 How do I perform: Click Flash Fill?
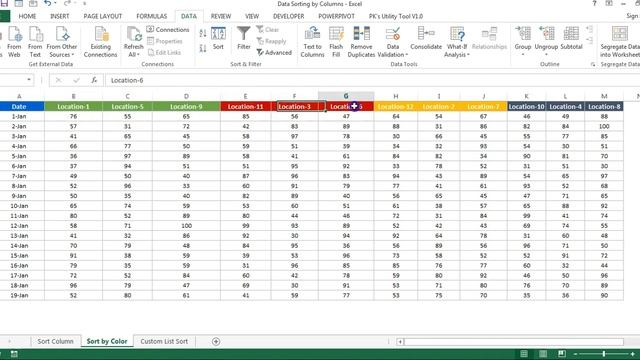(x=336, y=41)
